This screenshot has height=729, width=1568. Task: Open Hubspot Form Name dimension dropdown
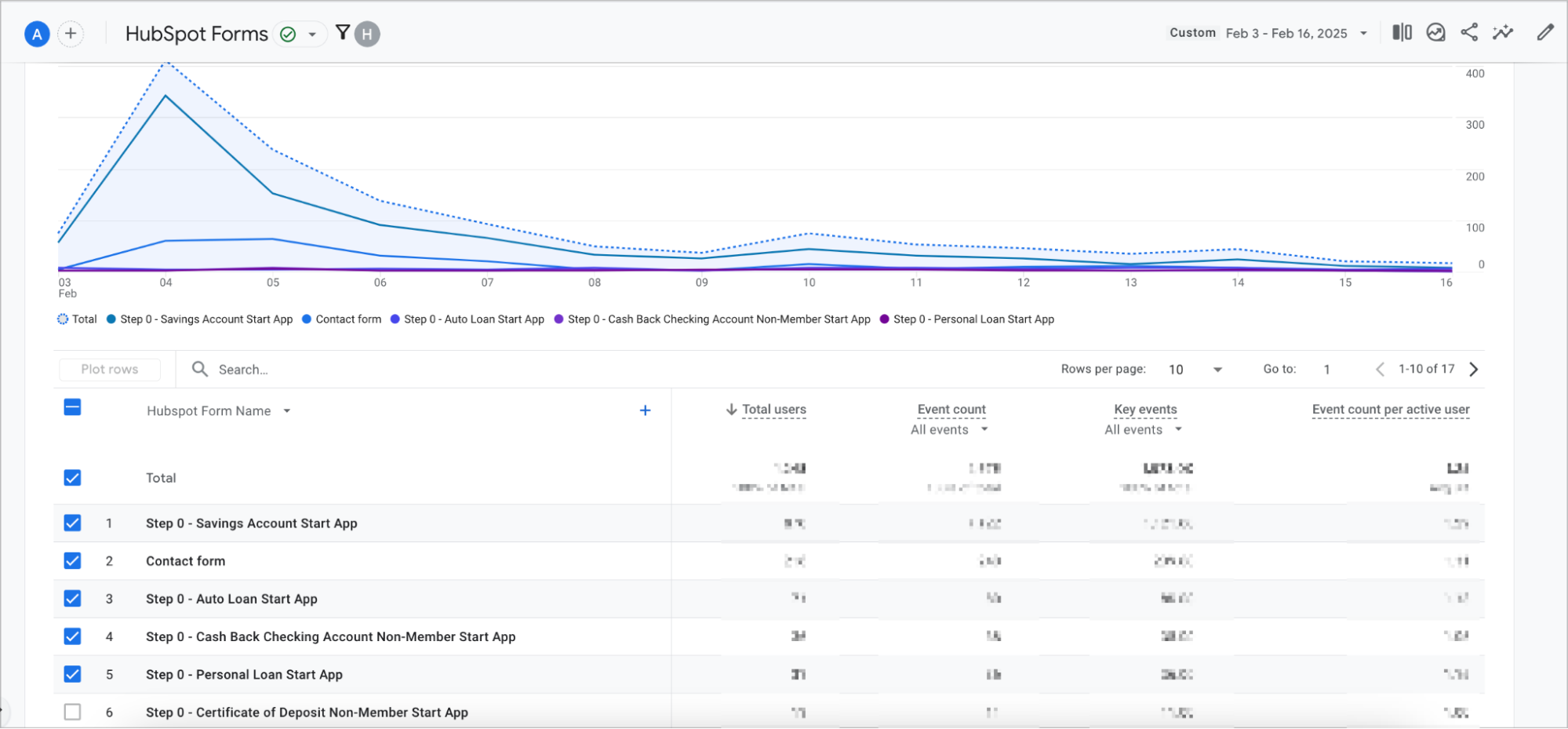coord(218,411)
